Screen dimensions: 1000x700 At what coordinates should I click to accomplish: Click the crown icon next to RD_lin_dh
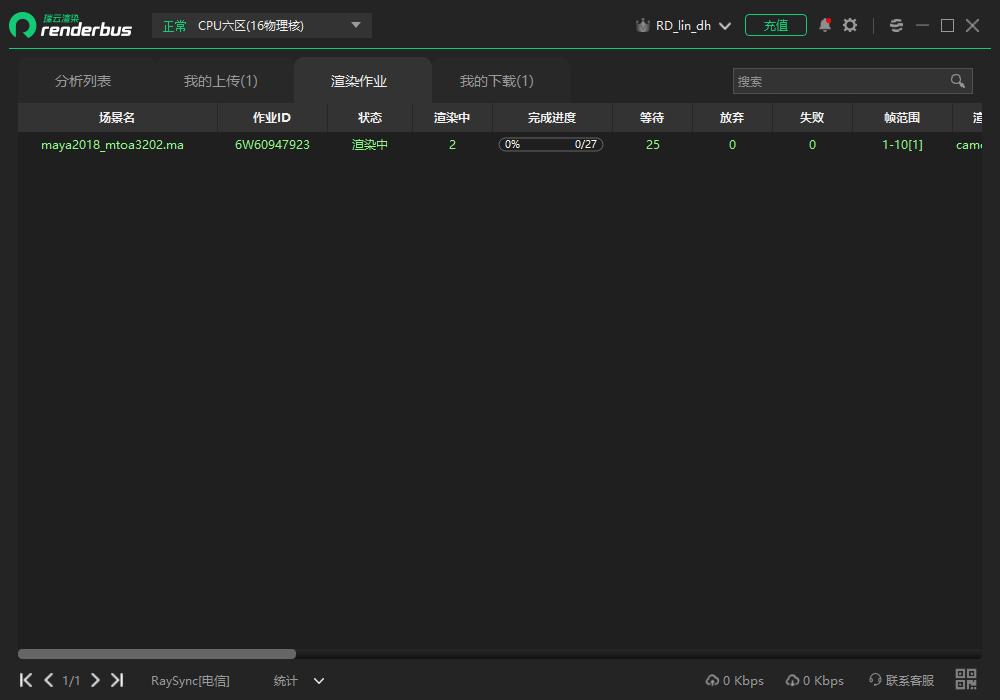click(x=642, y=25)
